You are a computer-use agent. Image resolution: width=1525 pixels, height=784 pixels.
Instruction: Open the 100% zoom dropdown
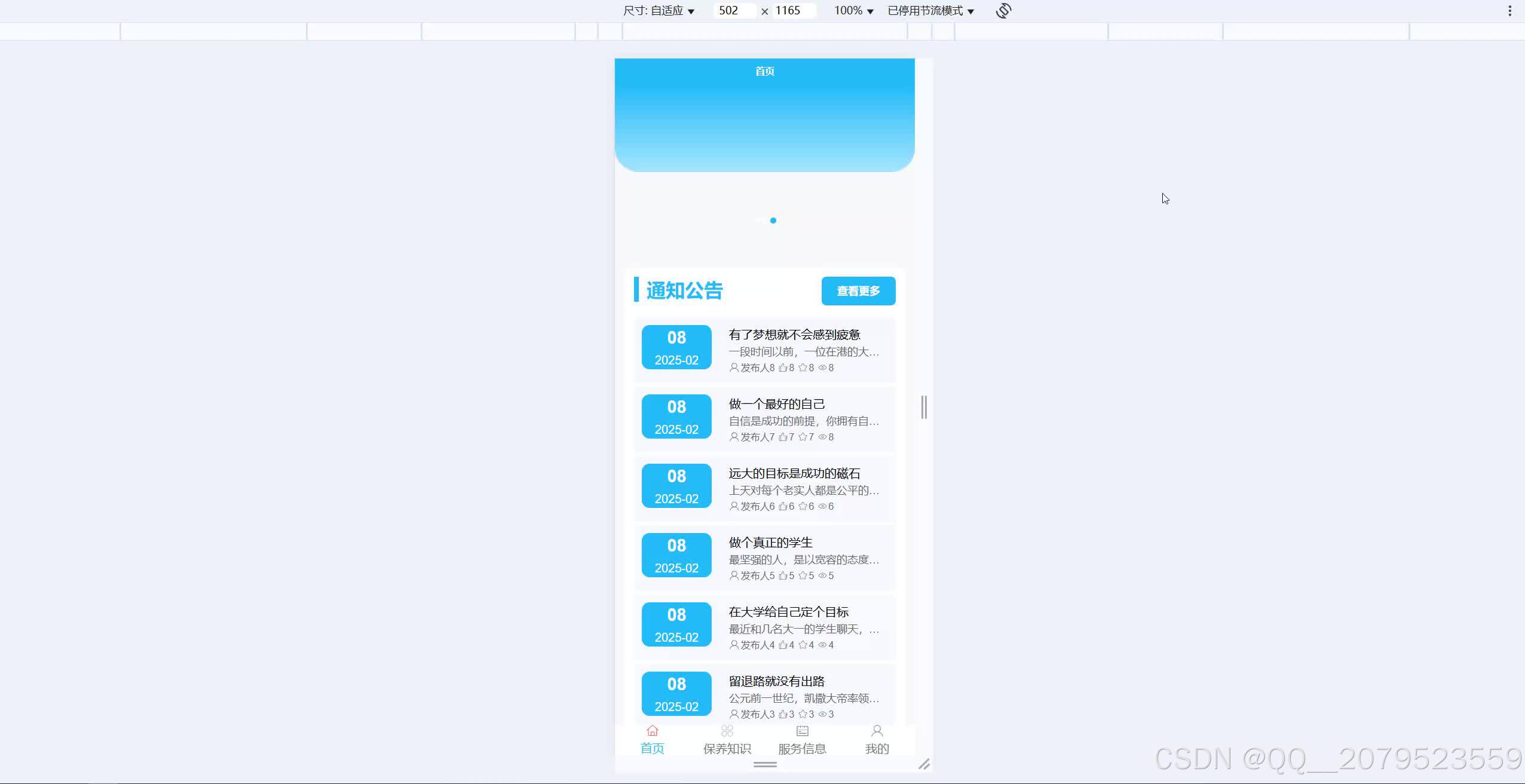pyautogui.click(x=854, y=11)
